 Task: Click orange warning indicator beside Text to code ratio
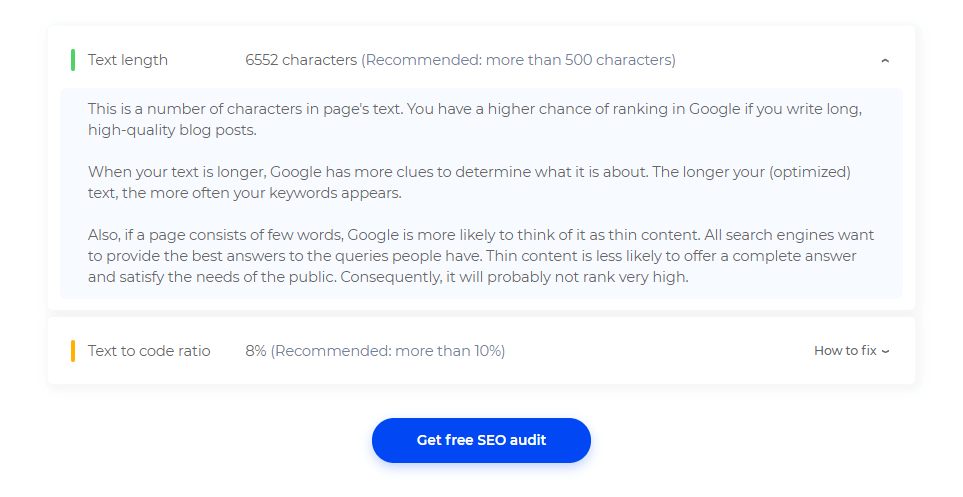pos(73,351)
